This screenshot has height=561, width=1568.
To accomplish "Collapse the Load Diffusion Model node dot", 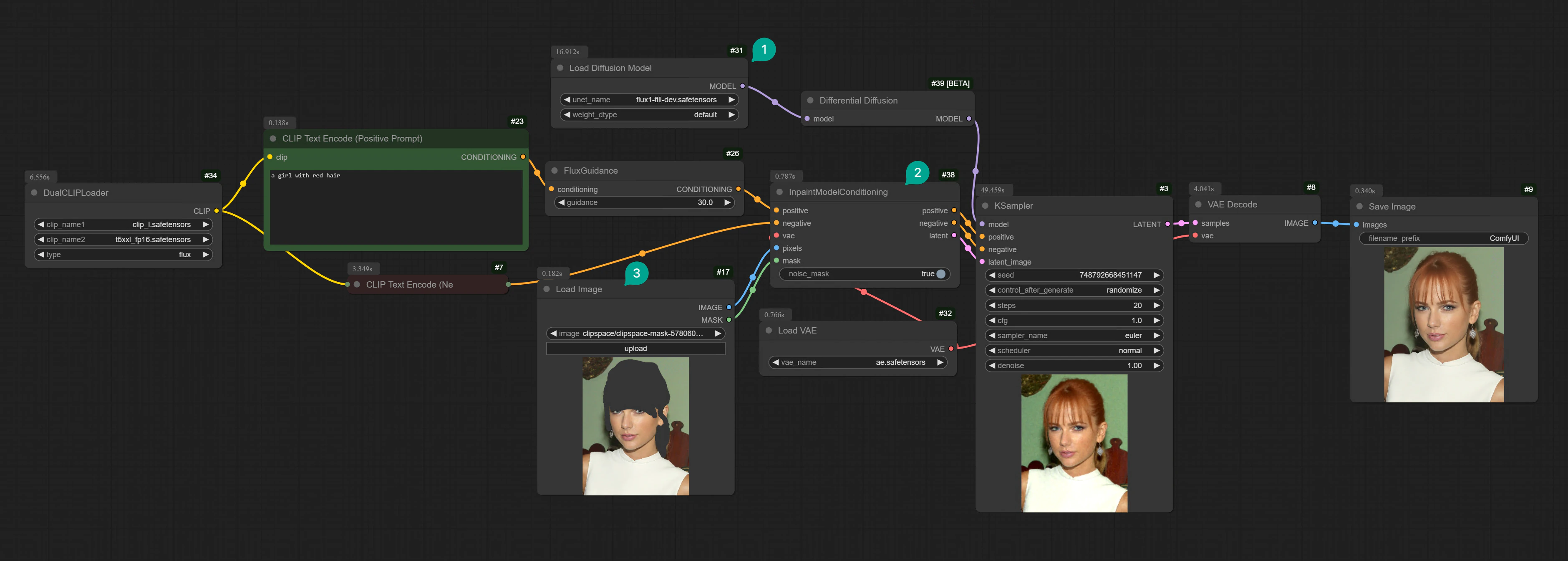I will point(560,68).
